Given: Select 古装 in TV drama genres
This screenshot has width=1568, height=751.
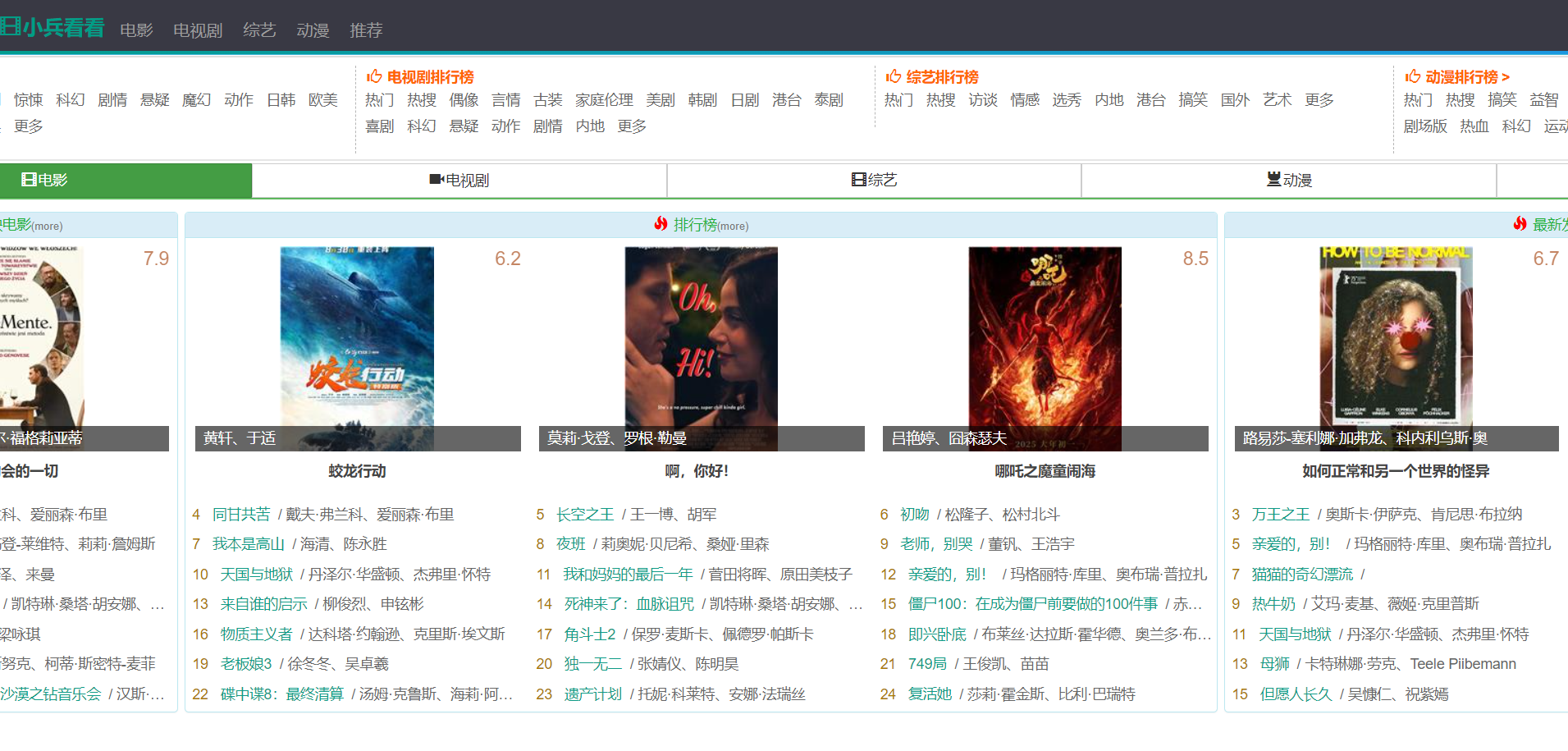Looking at the screenshot, I should (x=547, y=100).
